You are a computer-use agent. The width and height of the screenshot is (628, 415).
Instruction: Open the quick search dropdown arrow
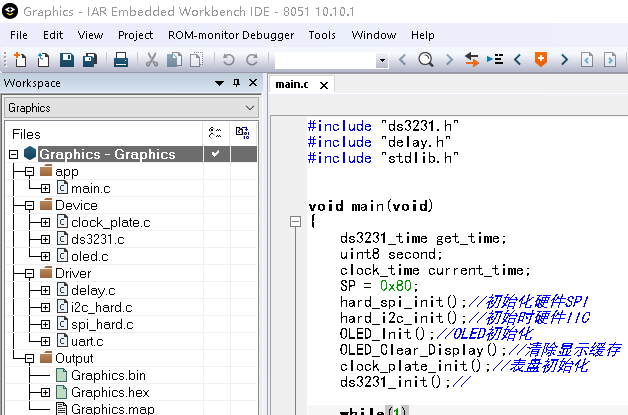coord(382,60)
